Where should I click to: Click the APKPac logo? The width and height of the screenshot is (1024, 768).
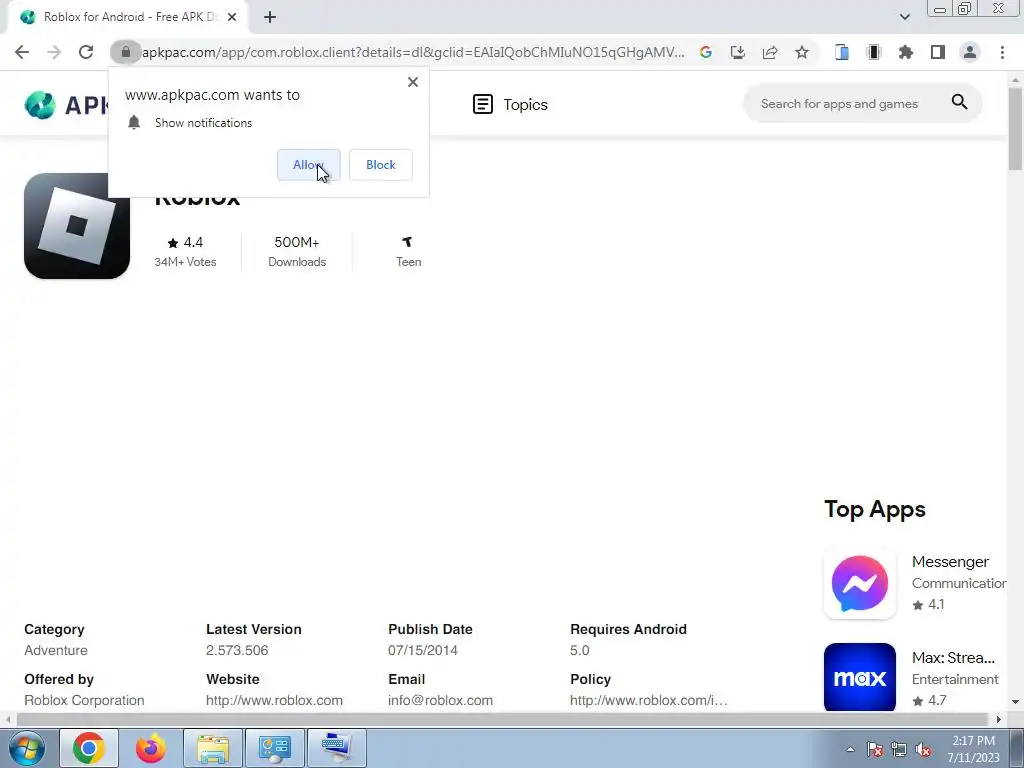(65, 104)
